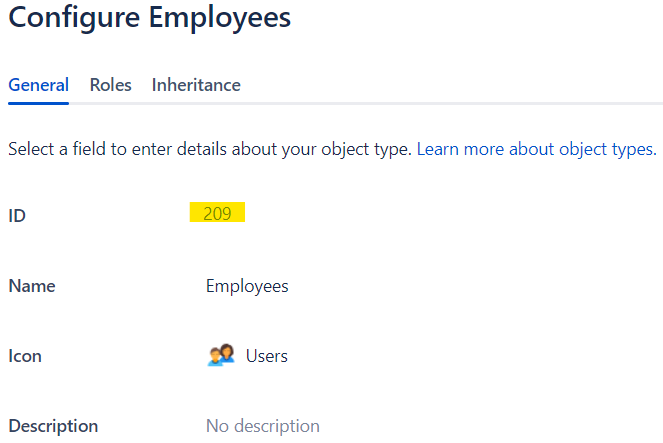
Task: Switch to the General tab
Action: [38, 85]
